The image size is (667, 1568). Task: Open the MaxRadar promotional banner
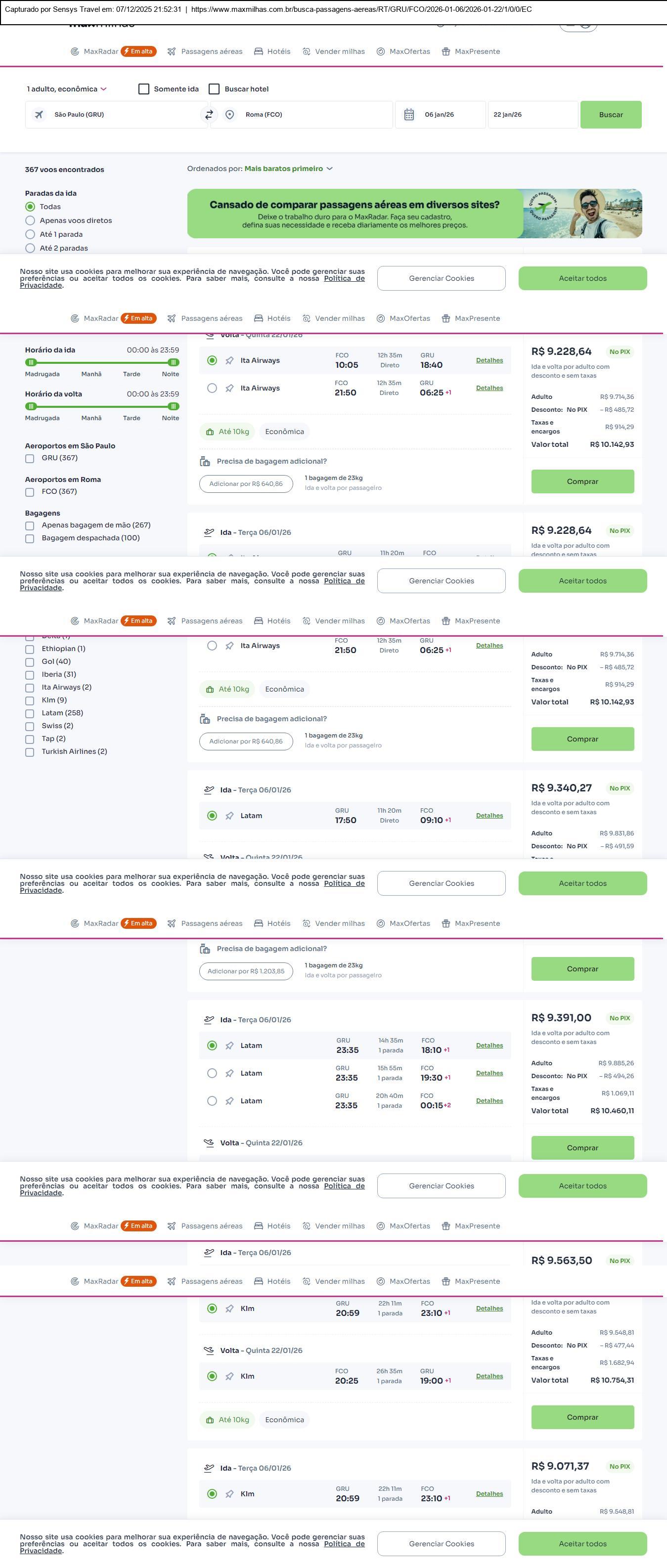coord(414,214)
